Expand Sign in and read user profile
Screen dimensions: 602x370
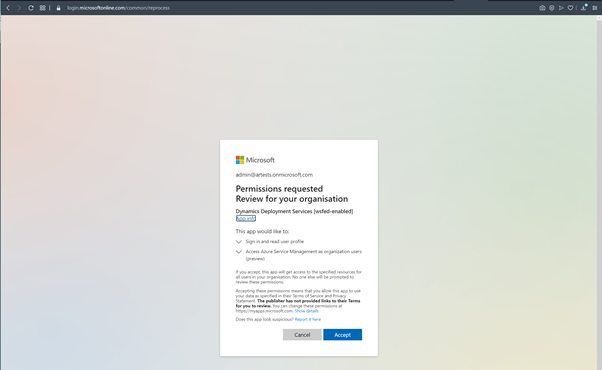[270, 241]
